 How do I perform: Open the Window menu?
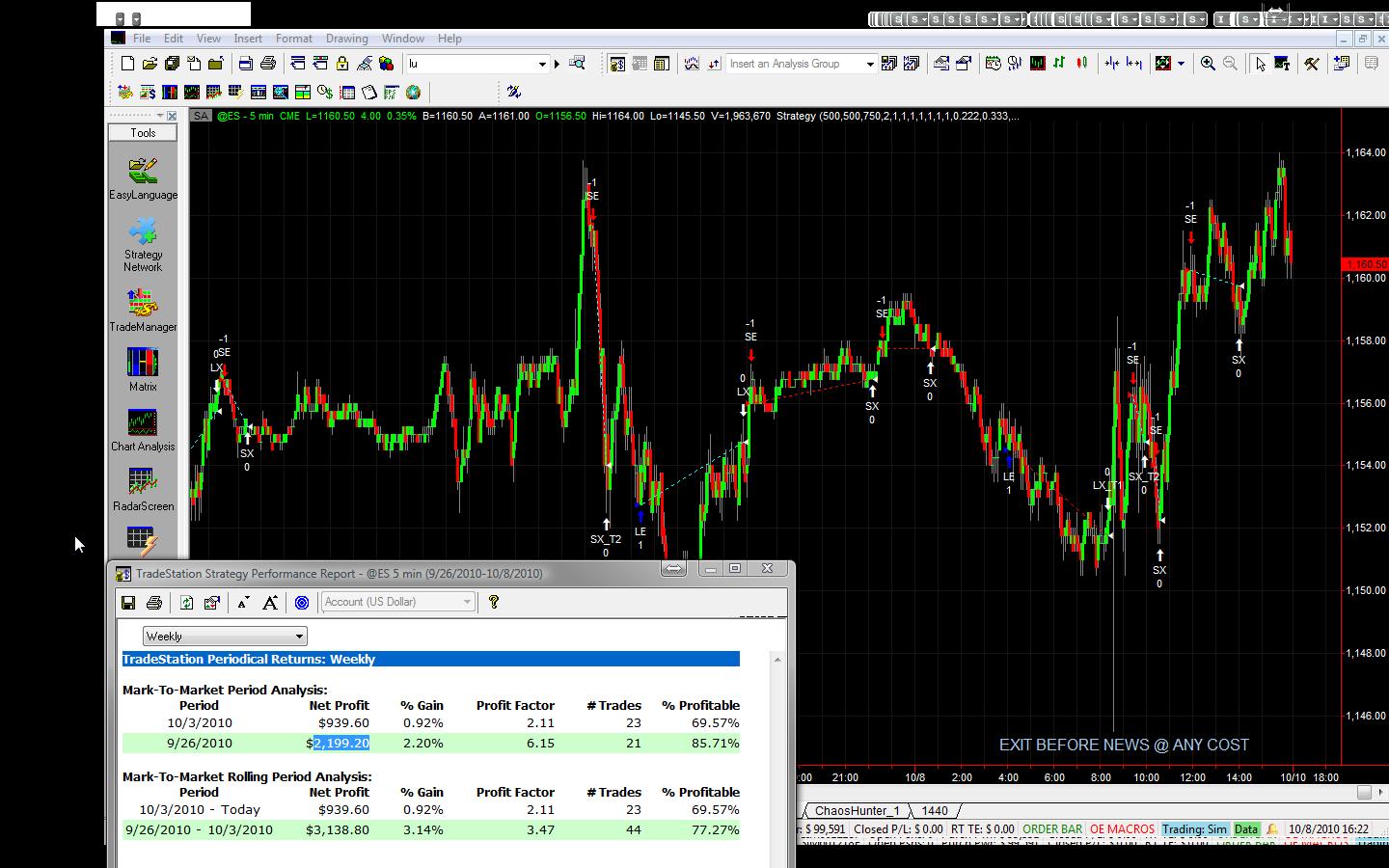coord(402,39)
